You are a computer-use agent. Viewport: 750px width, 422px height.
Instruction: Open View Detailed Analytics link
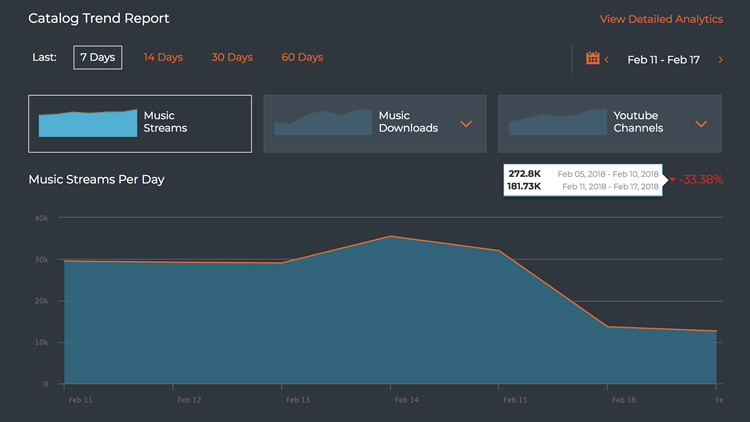[x=661, y=19]
